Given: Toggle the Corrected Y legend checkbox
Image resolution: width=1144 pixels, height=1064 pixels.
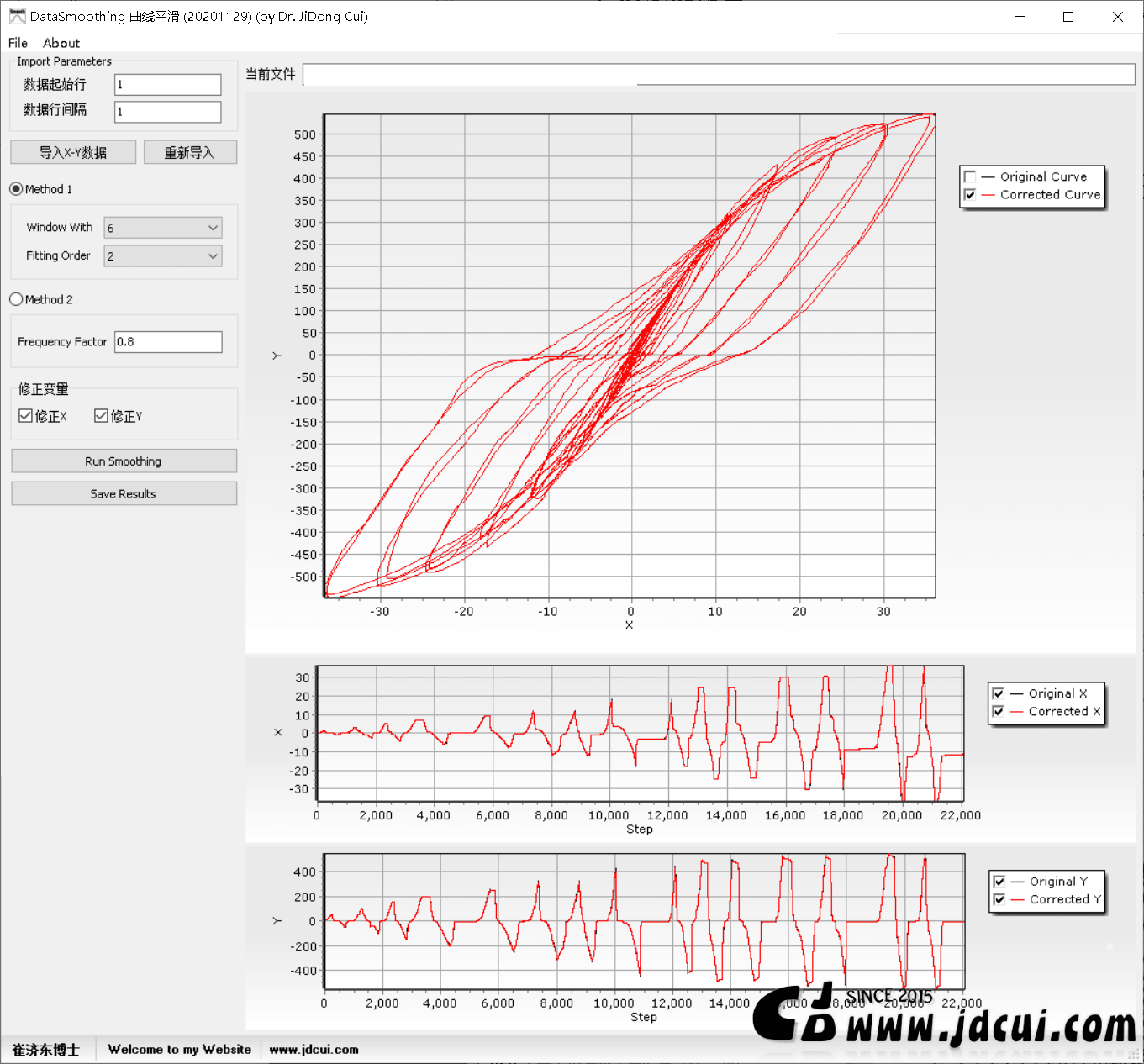Looking at the screenshot, I should click(x=999, y=899).
